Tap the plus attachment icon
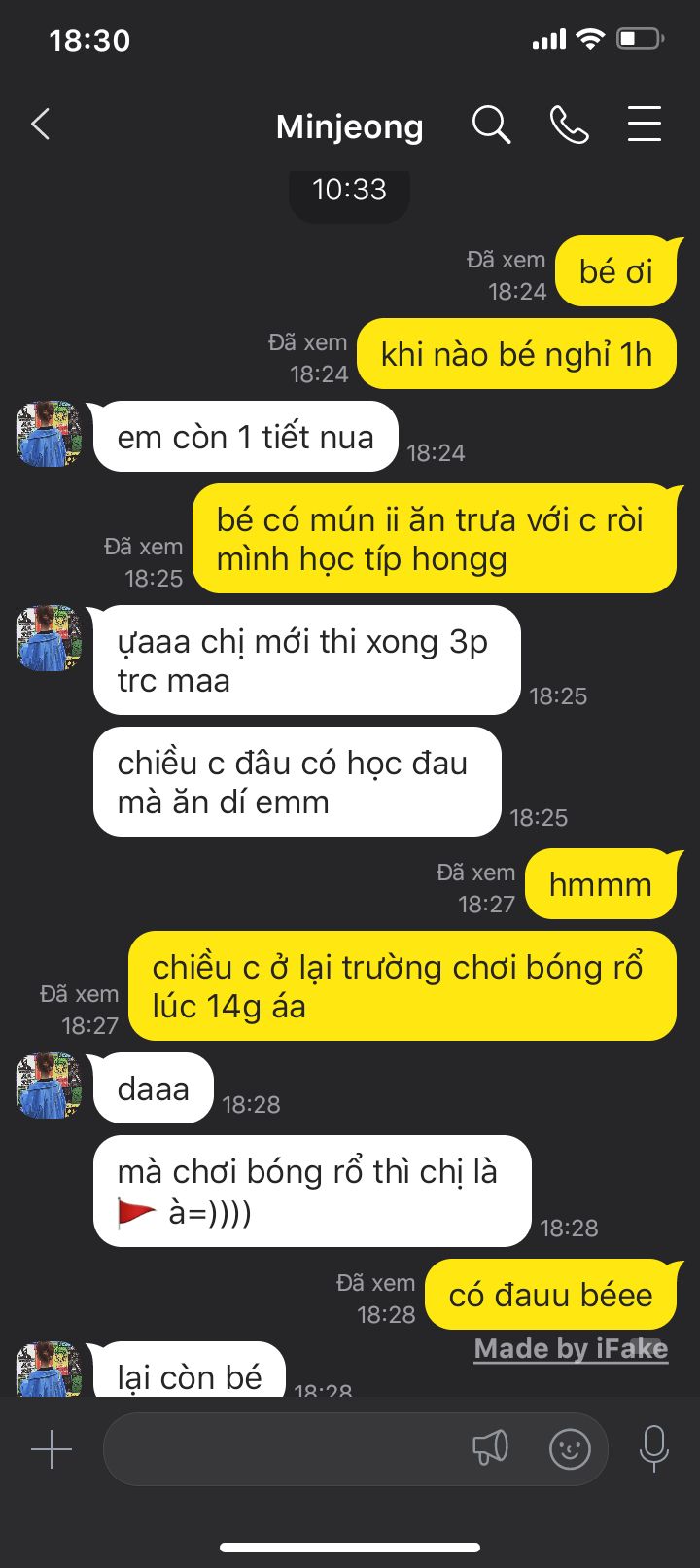Screen dimensions: 700x1568 click(52, 1449)
